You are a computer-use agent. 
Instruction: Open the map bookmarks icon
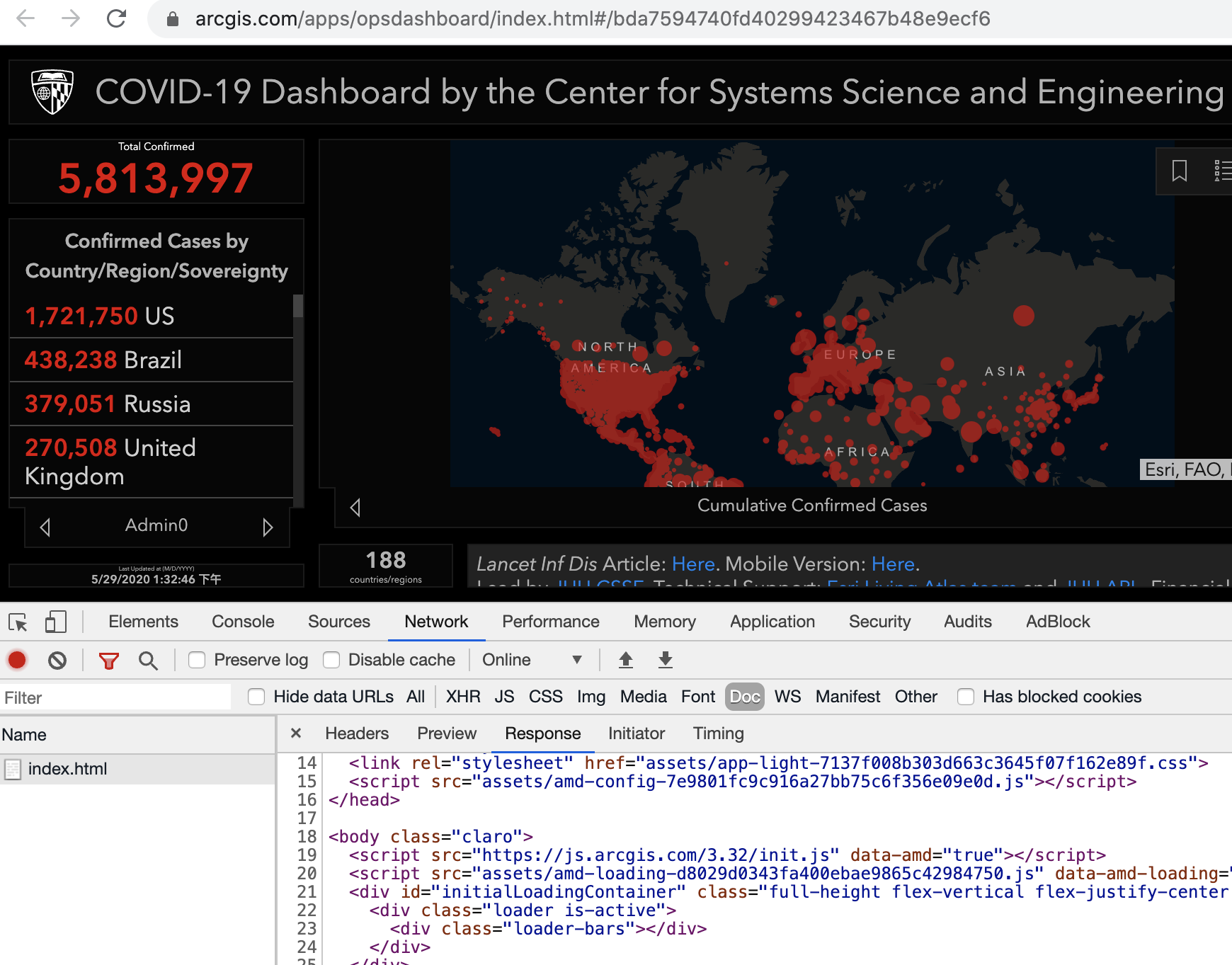point(1180,171)
